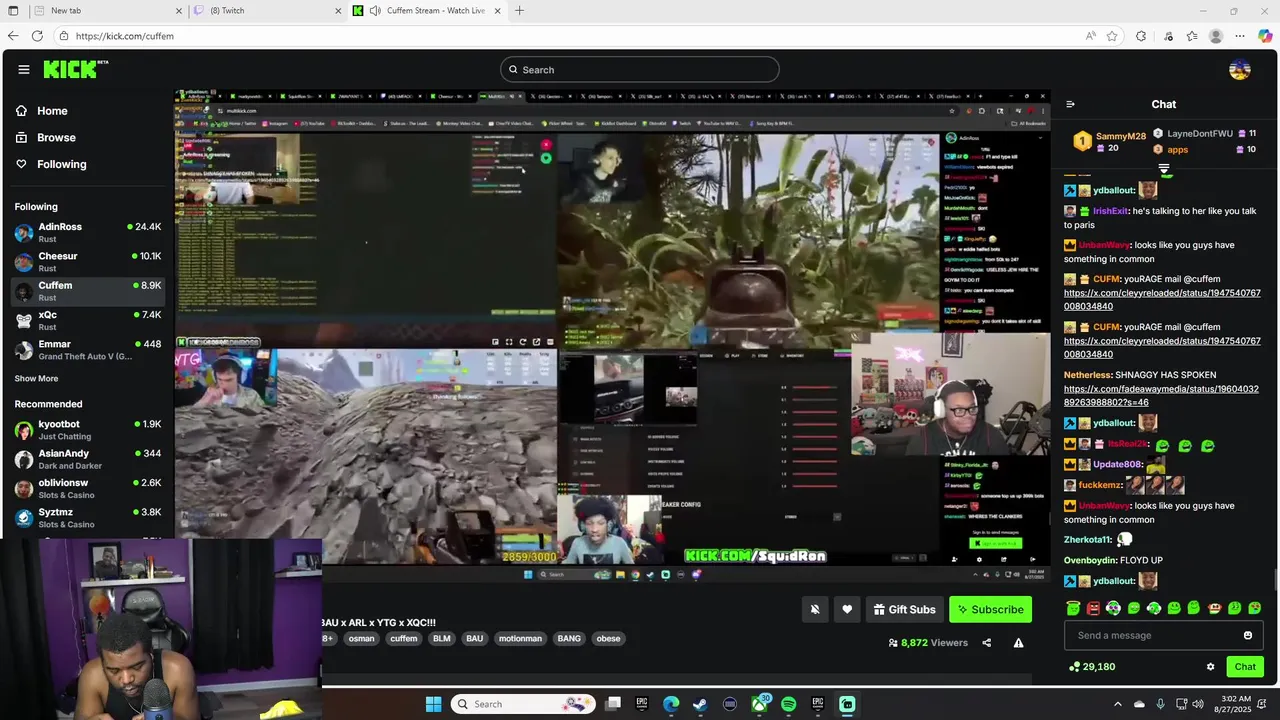Open the Copilot icon in Edge
The width and height of the screenshot is (1280, 720).
1265,36
